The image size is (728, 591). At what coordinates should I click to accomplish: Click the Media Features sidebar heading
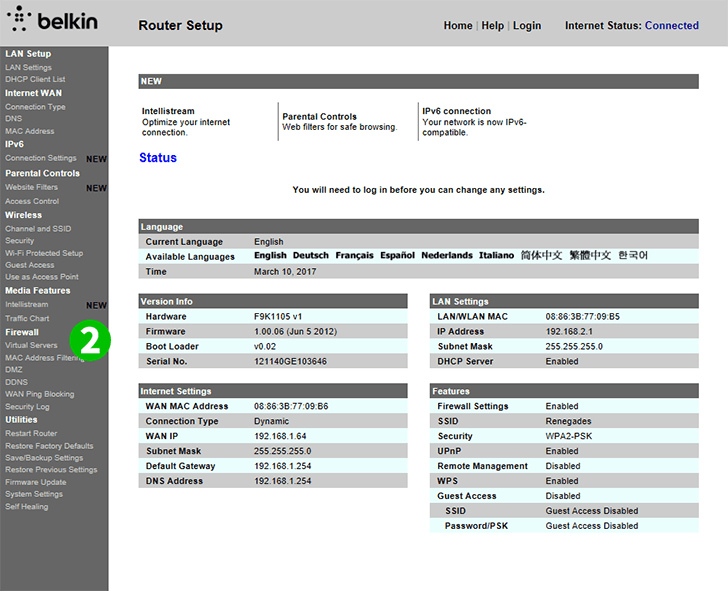(x=38, y=291)
